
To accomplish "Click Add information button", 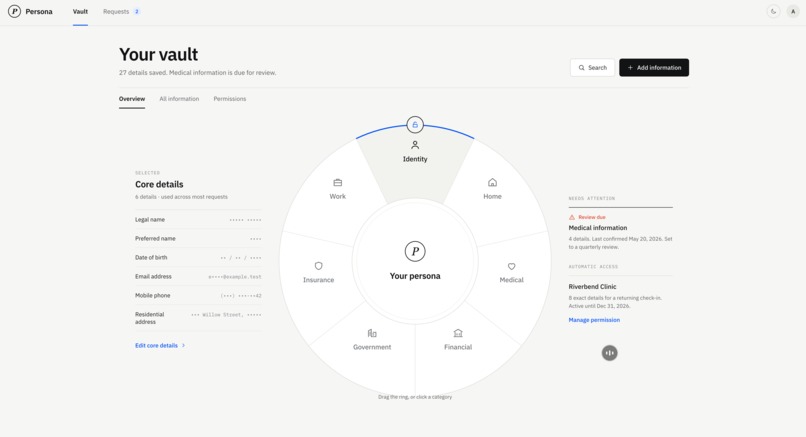I will (654, 67).
